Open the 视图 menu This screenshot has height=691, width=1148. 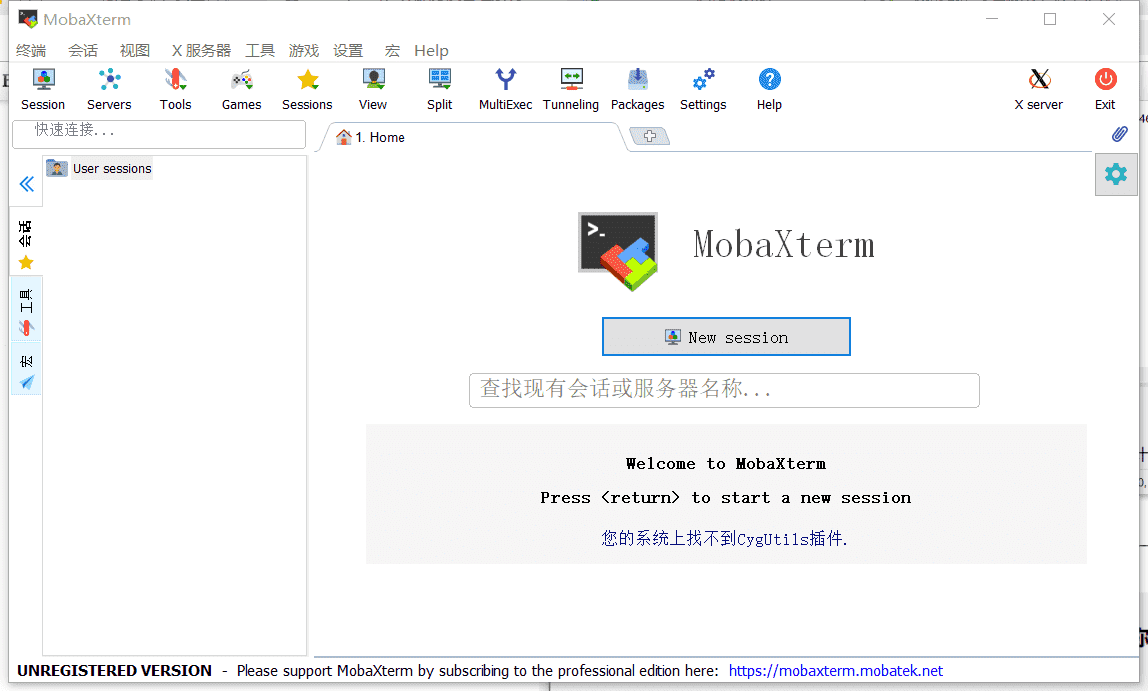click(135, 51)
